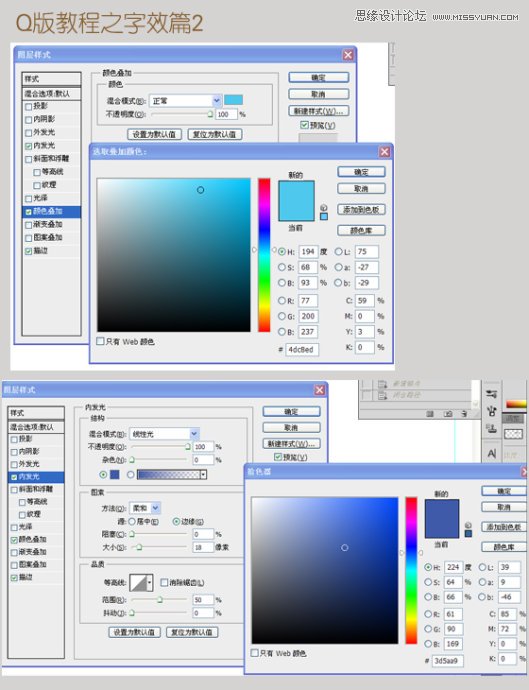Open 混合模式 dropdown showing 正常
This screenshot has height=690, width=529.
tap(185, 101)
